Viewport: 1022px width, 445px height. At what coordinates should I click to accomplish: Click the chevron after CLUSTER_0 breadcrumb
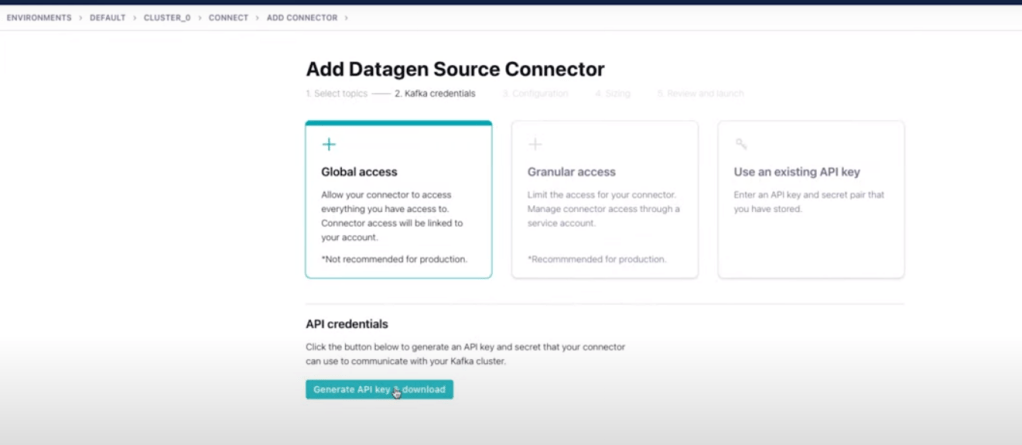tap(199, 18)
